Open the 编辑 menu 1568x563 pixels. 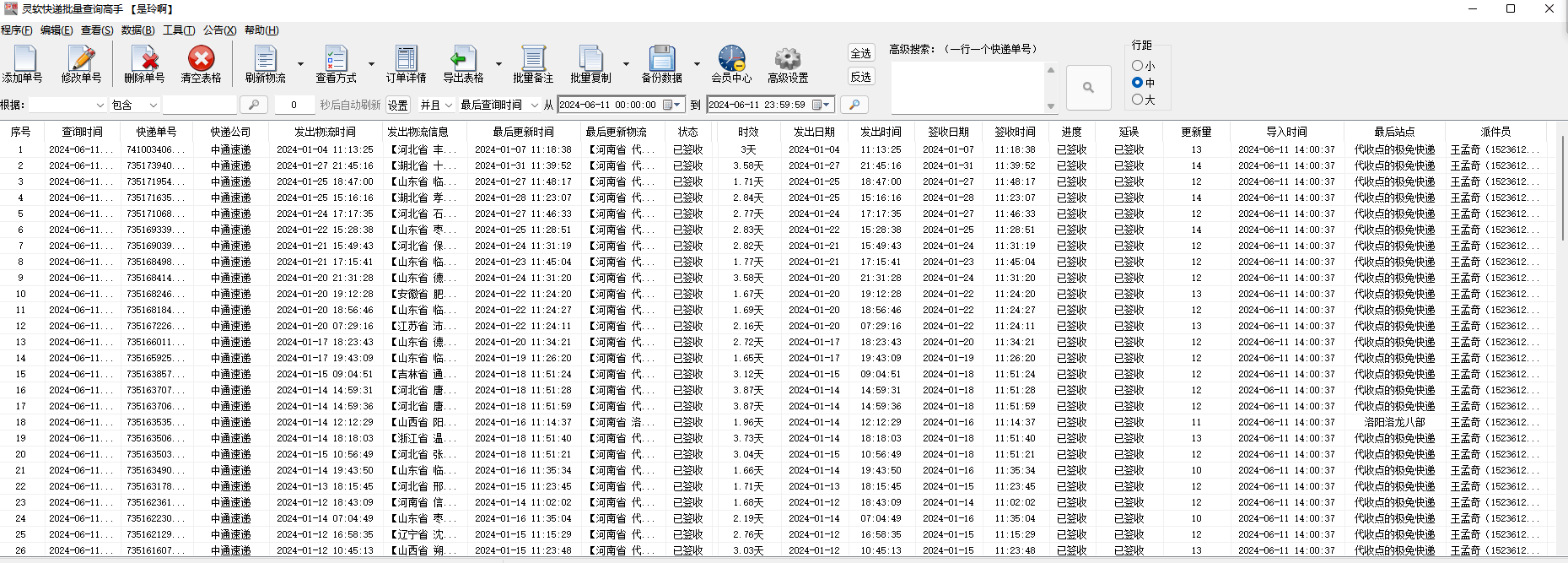click(57, 30)
